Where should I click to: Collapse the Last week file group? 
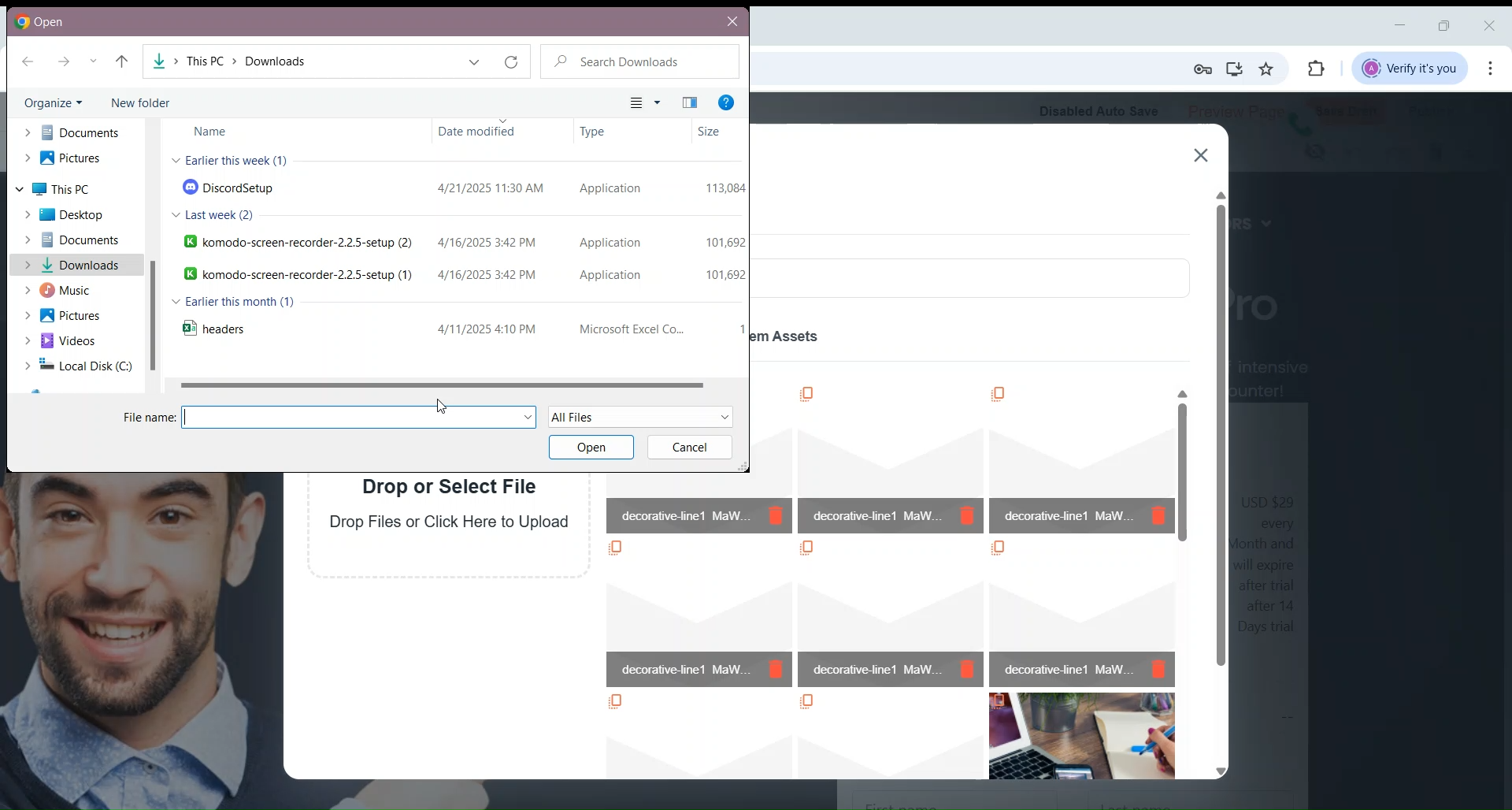click(176, 215)
